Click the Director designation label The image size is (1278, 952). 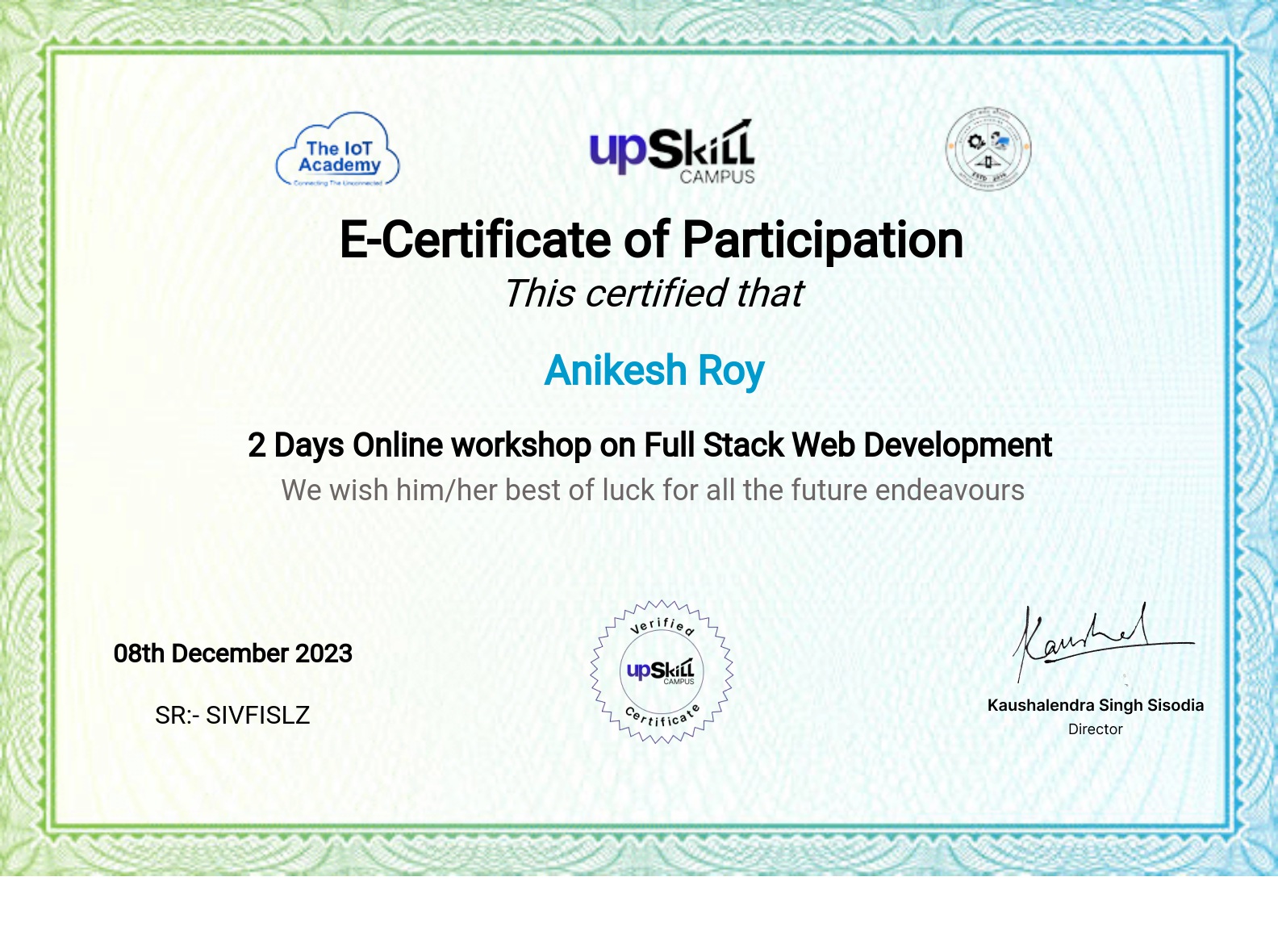pos(1095,729)
